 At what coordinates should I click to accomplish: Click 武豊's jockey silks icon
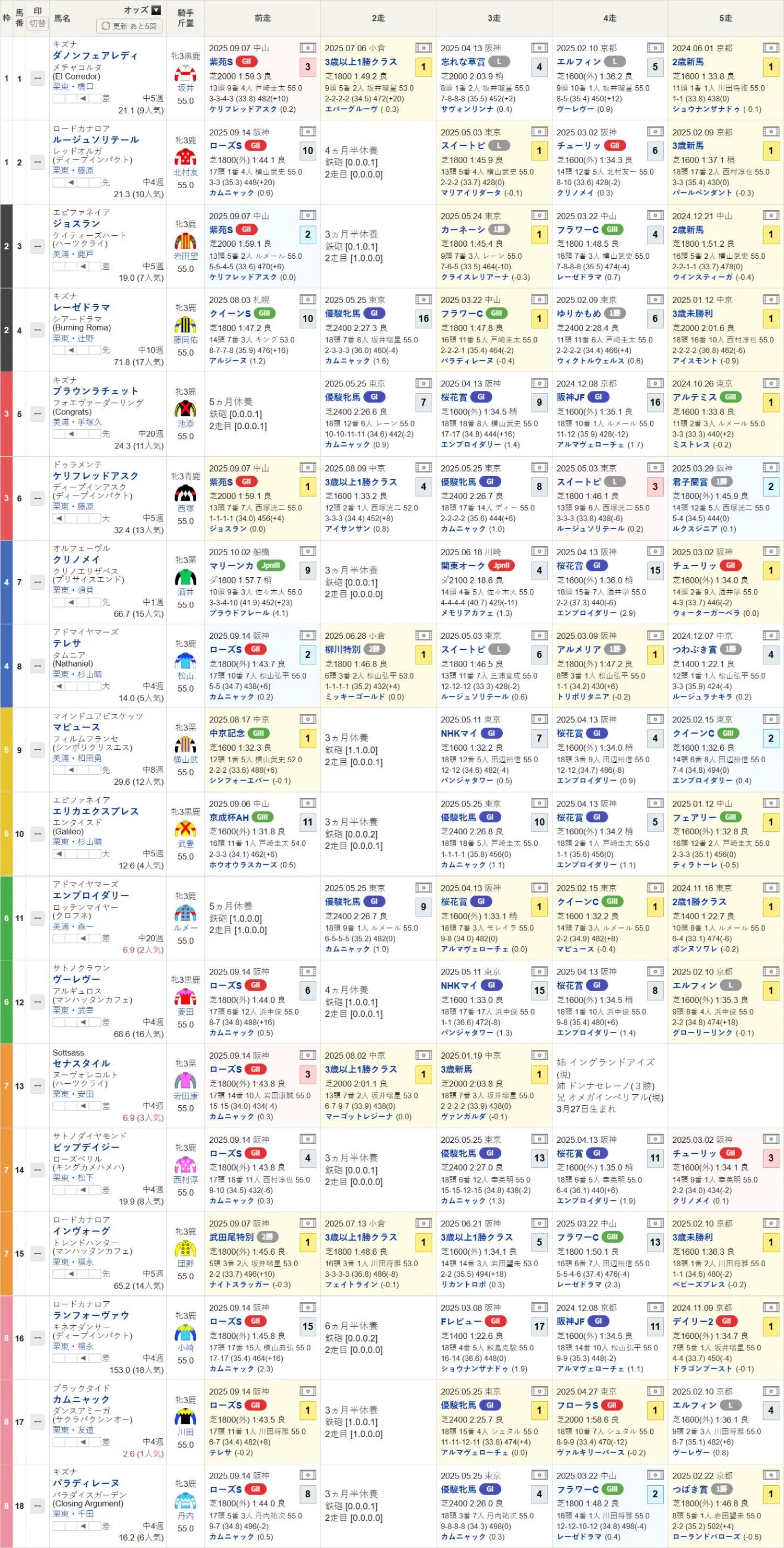pos(185,829)
